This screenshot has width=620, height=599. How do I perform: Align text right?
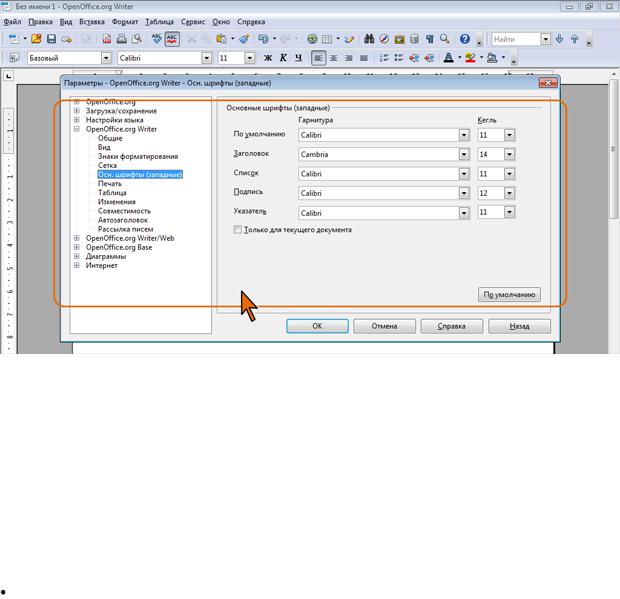[x=349, y=58]
